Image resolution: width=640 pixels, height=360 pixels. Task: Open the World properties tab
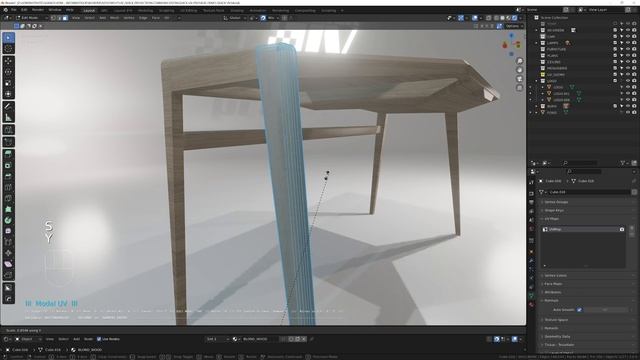[531, 229]
